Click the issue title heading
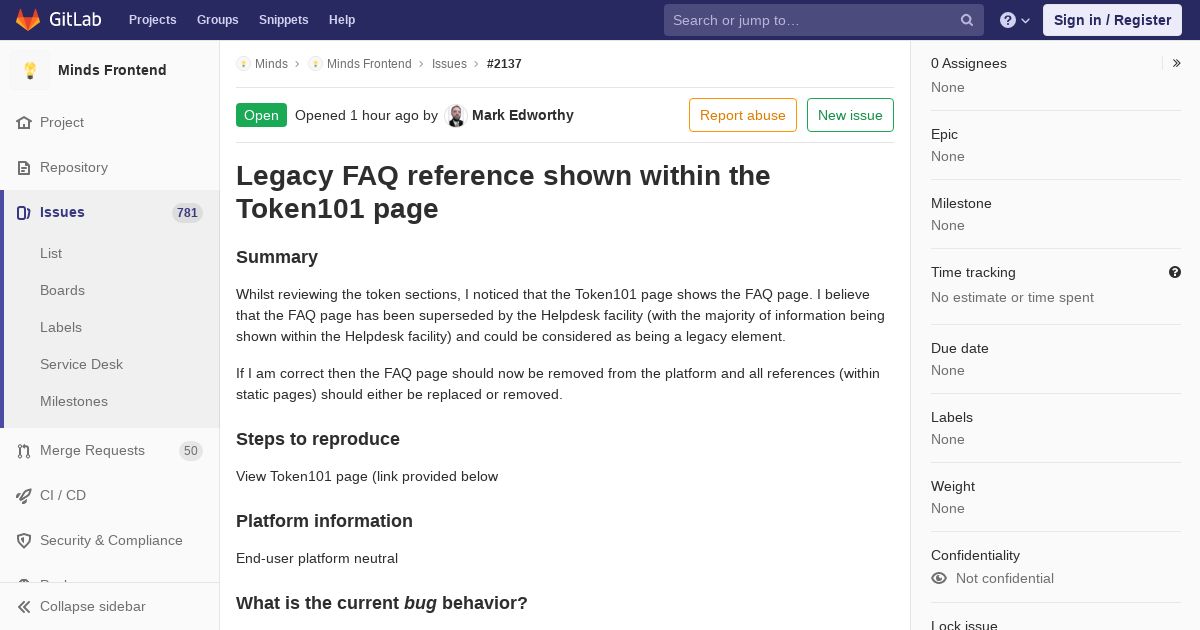Image resolution: width=1200 pixels, height=630 pixels. [503, 192]
